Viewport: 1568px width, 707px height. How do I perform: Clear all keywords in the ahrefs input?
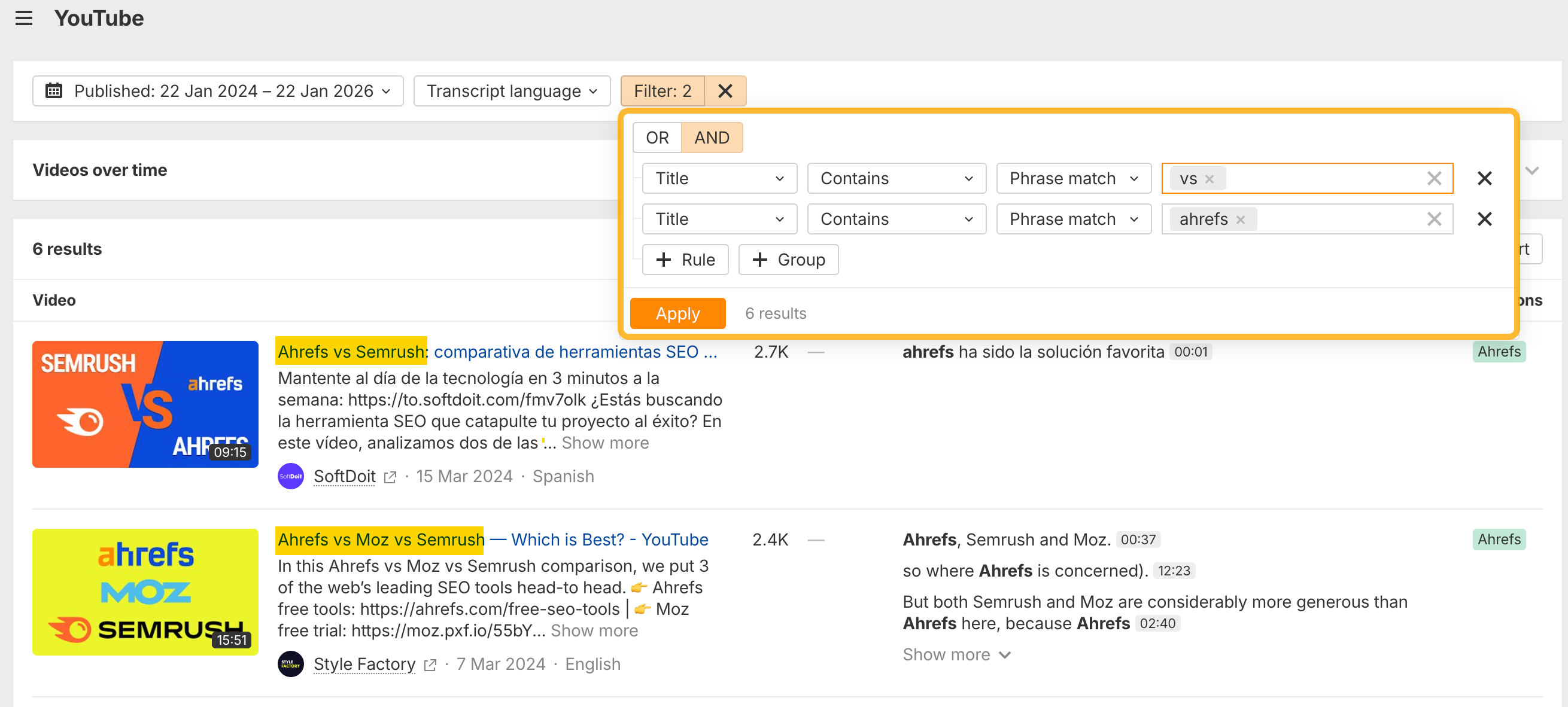click(1434, 219)
